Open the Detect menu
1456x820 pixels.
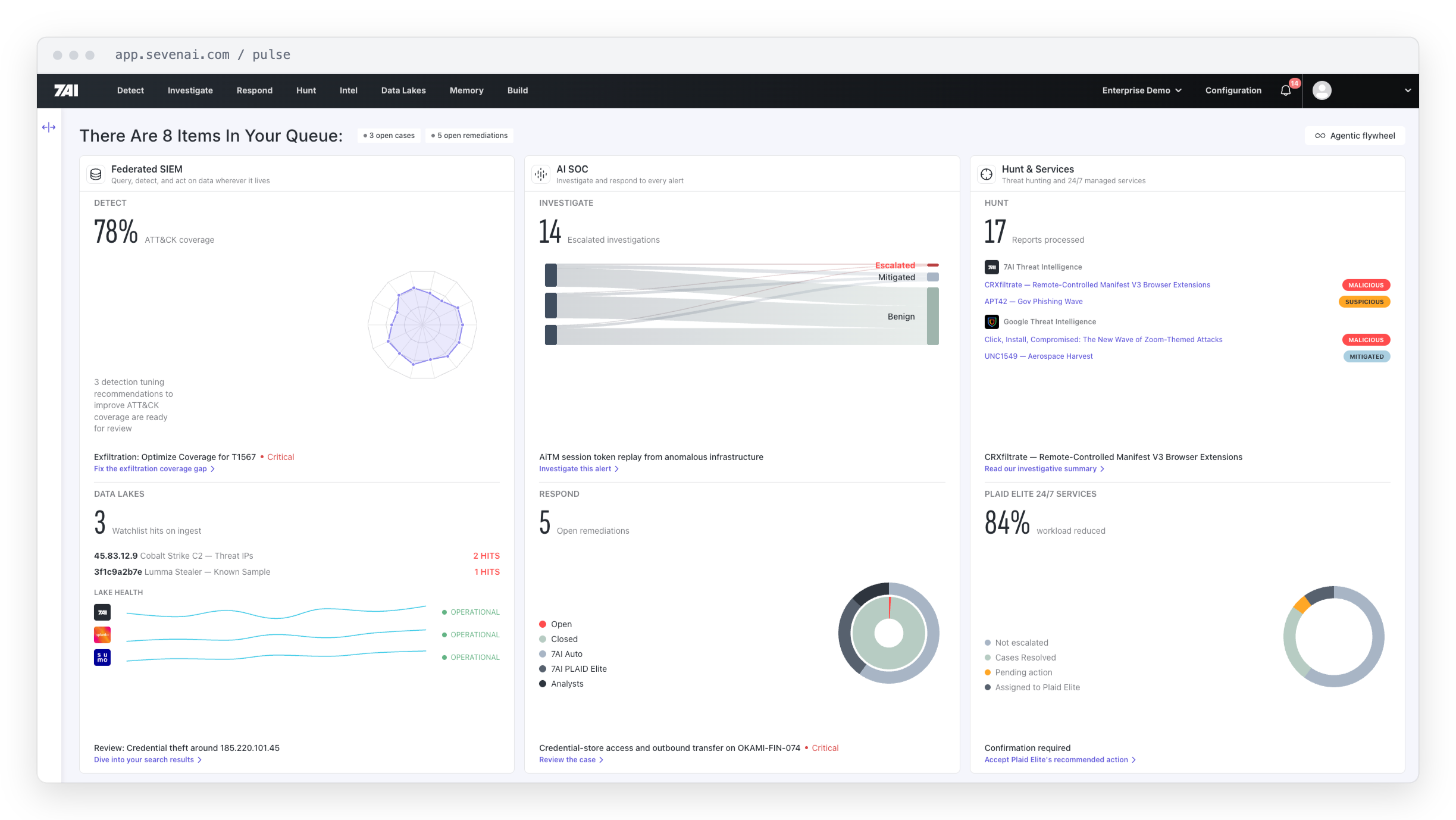tap(130, 90)
